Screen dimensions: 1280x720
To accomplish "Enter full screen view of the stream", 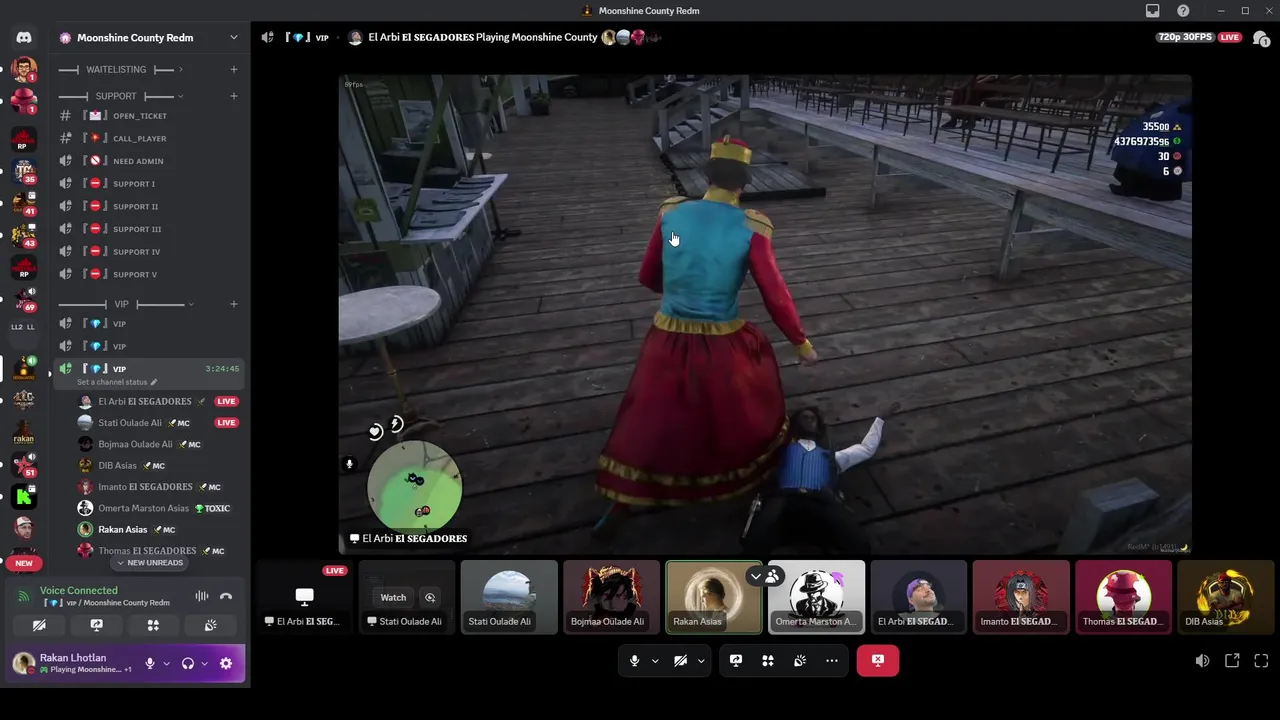I will click(x=1261, y=661).
